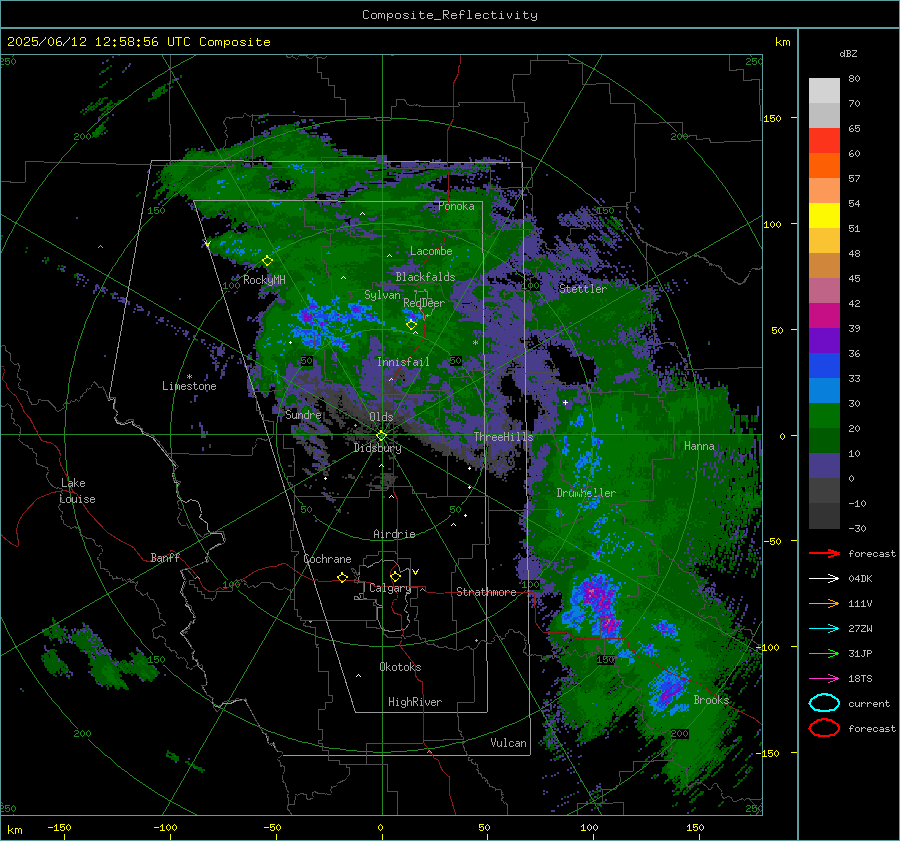900x841 pixels.
Task: Click the Innisfail city label
Action: point(403,362)
